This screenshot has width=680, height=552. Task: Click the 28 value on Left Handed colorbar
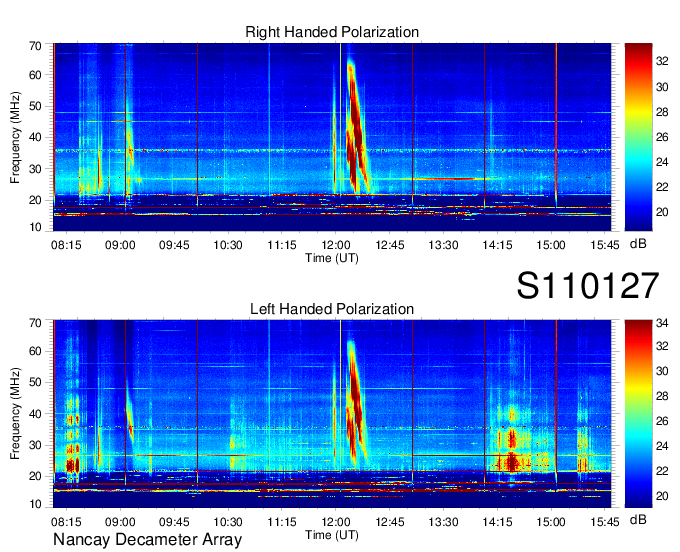coord(662,396)
